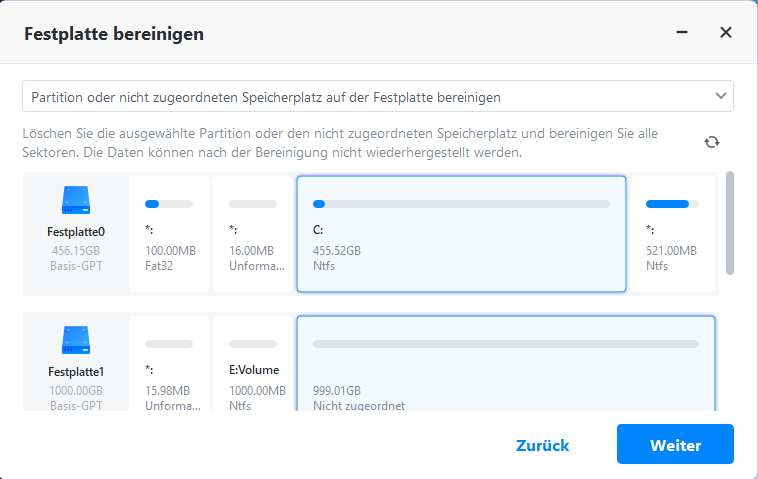Select the Festplatte0 disk icon
Viewport: 758px width, 479px height.
pos(76,200)
